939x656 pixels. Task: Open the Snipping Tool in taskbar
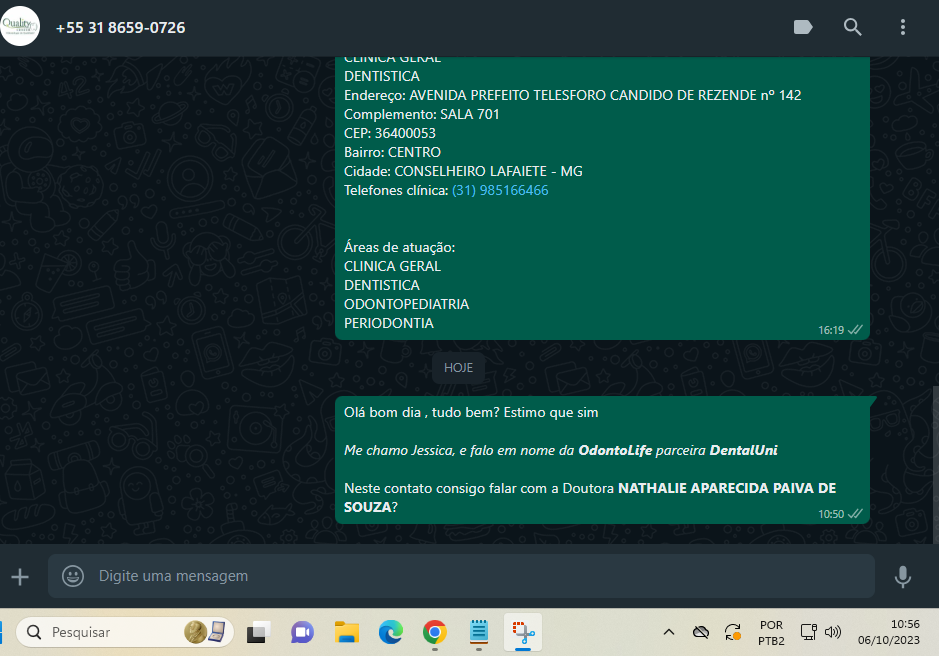523,632
